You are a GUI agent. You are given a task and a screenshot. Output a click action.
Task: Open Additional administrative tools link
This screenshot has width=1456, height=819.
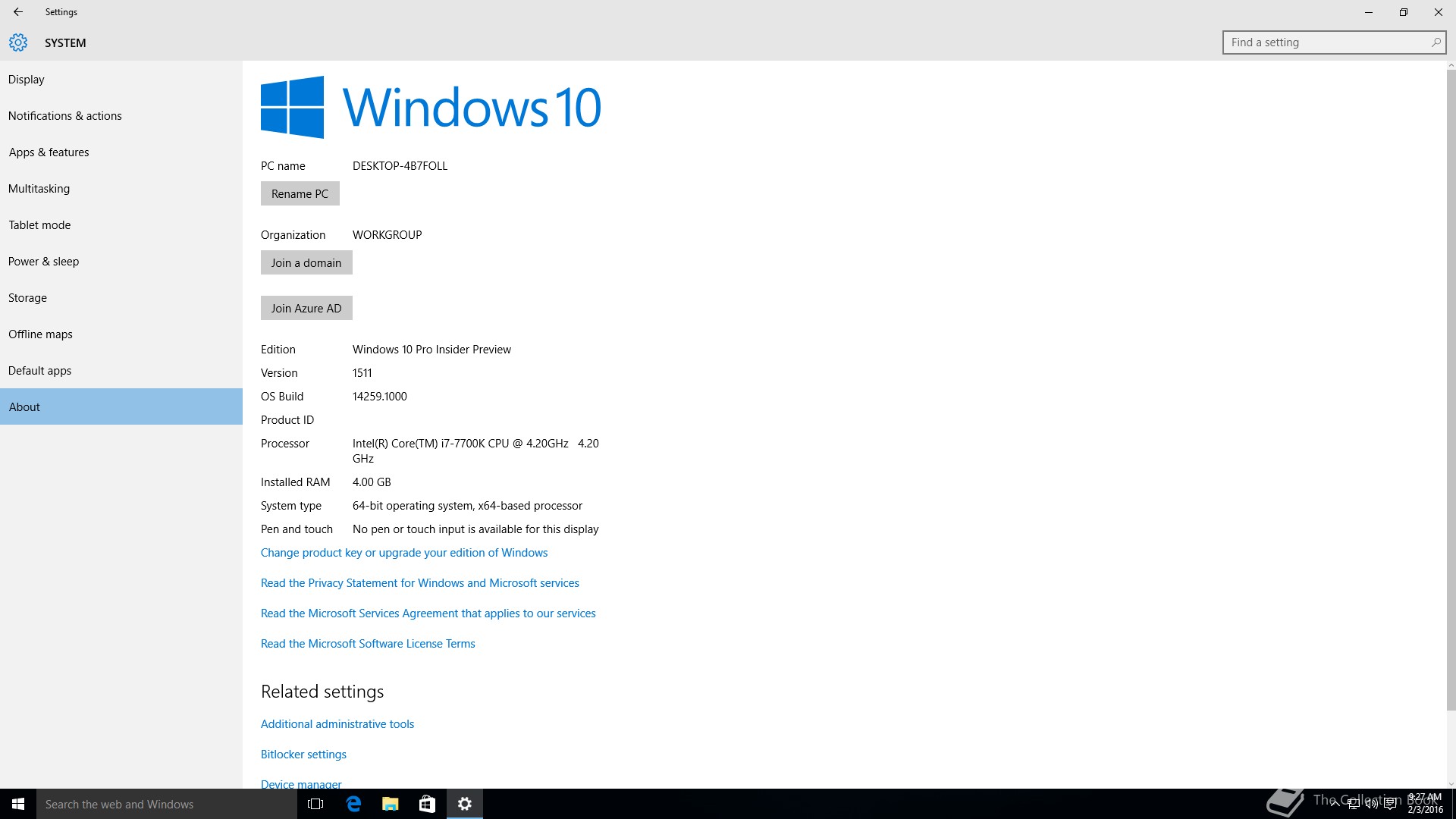337,724
